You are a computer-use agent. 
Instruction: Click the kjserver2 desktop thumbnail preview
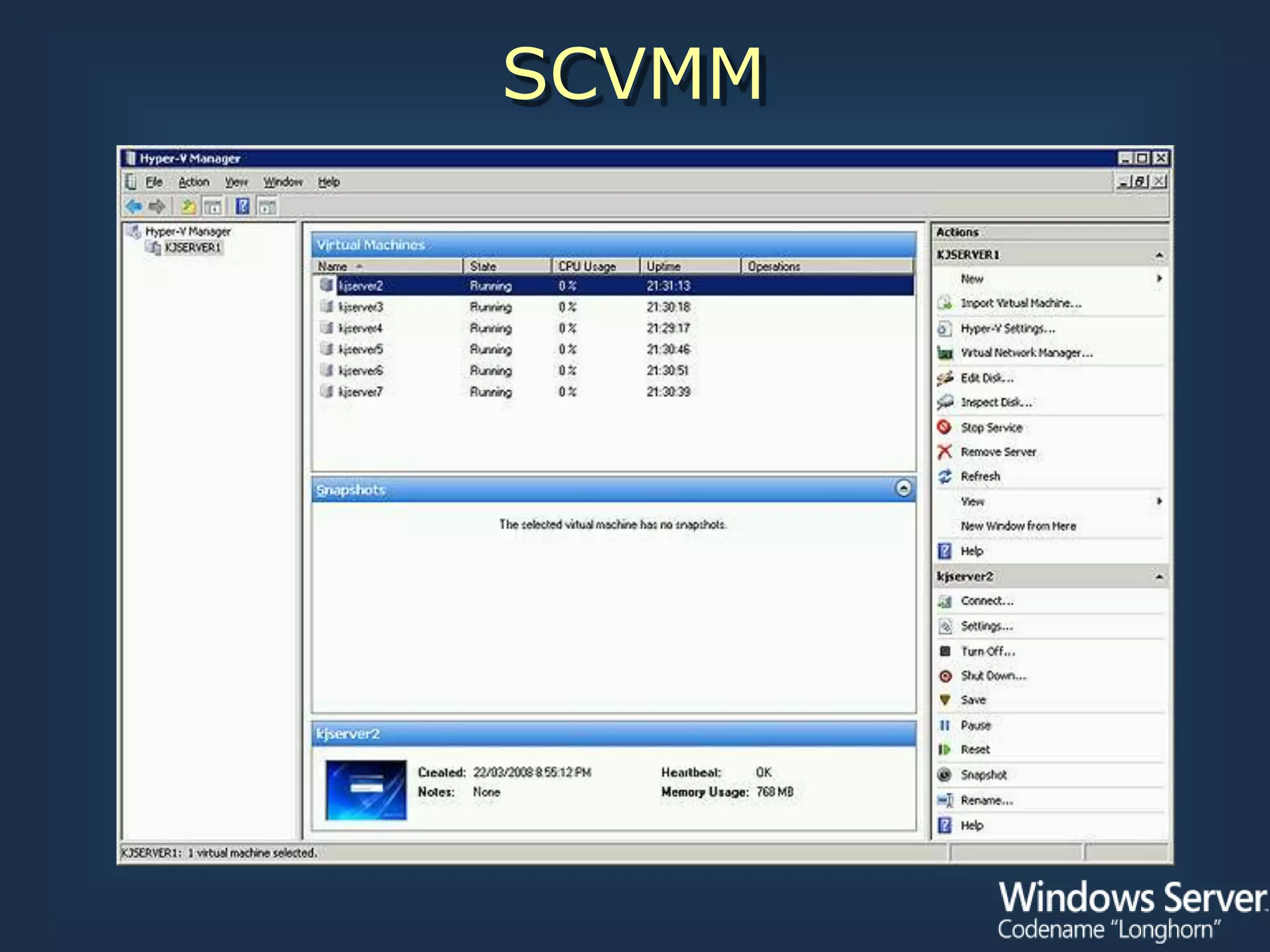click(x=366, y=790)
